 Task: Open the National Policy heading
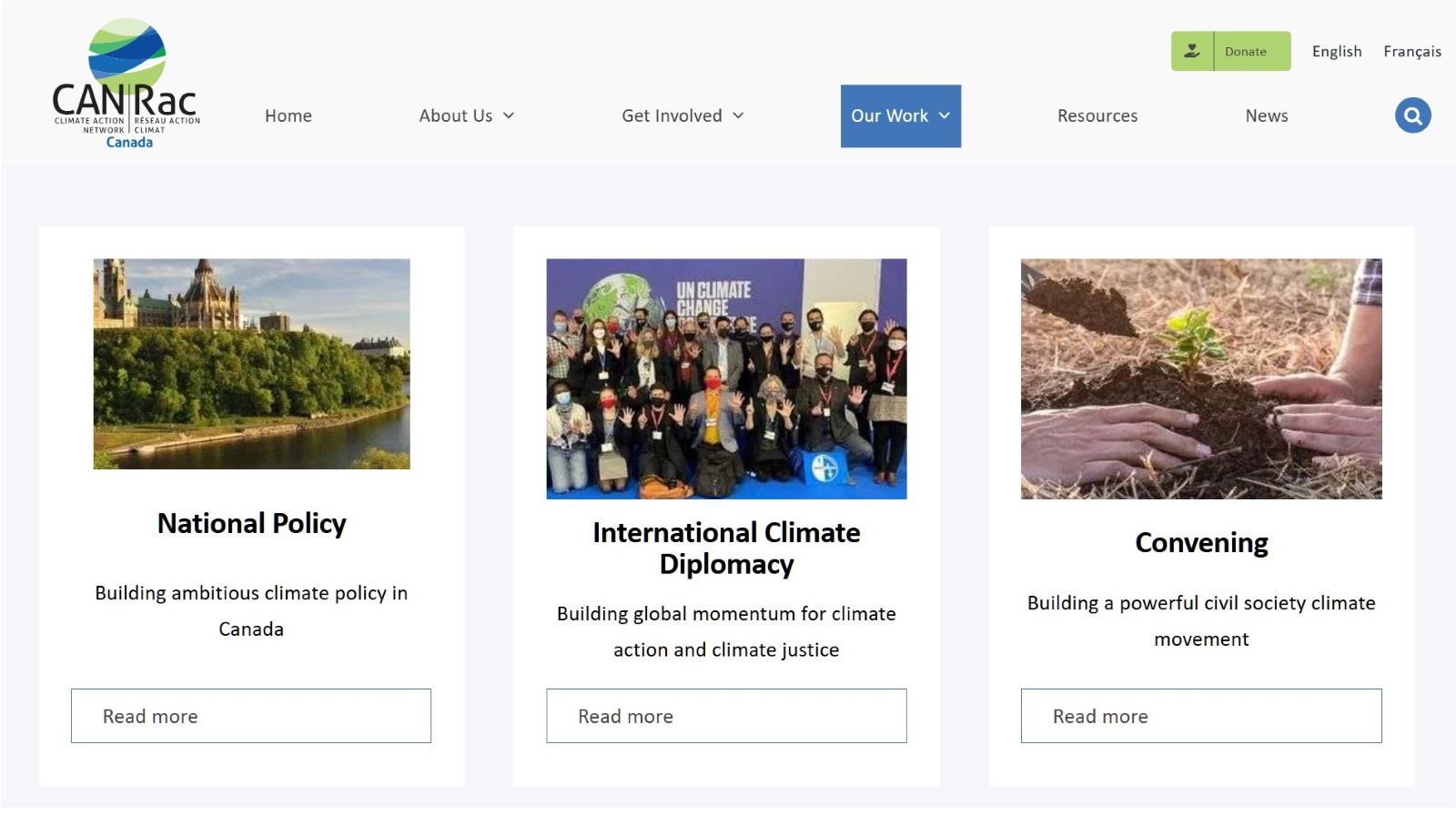coord(251,524)
